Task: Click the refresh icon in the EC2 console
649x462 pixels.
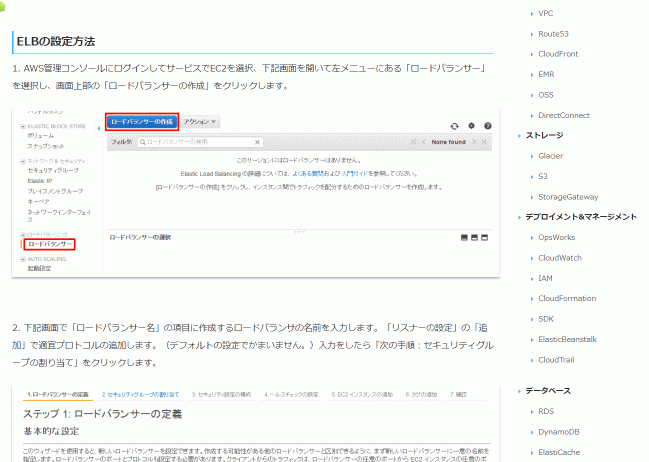Action: tap(454, 126)
